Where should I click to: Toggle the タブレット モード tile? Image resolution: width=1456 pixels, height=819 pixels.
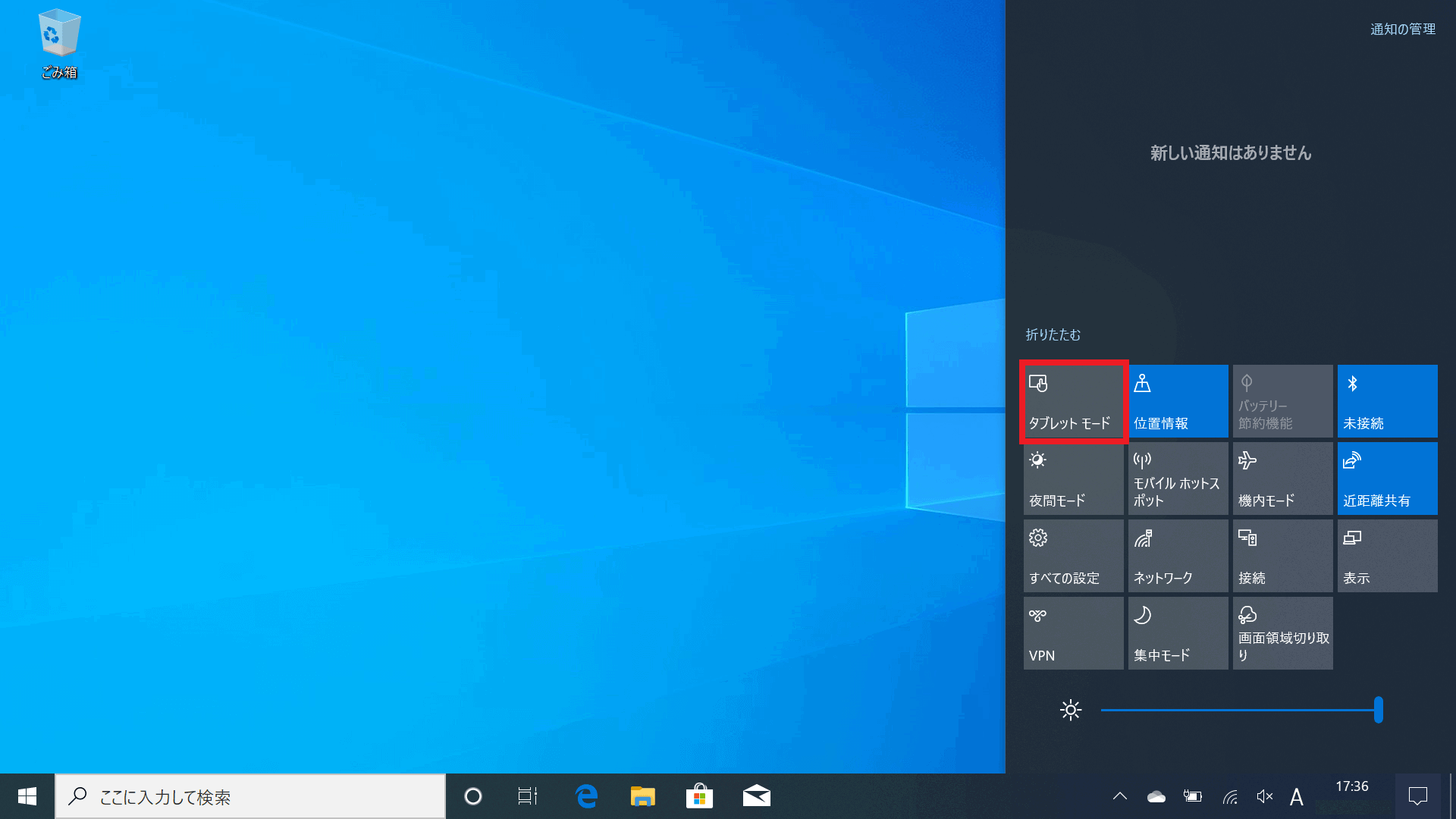pyautogui.click(x=1073, y=401)
